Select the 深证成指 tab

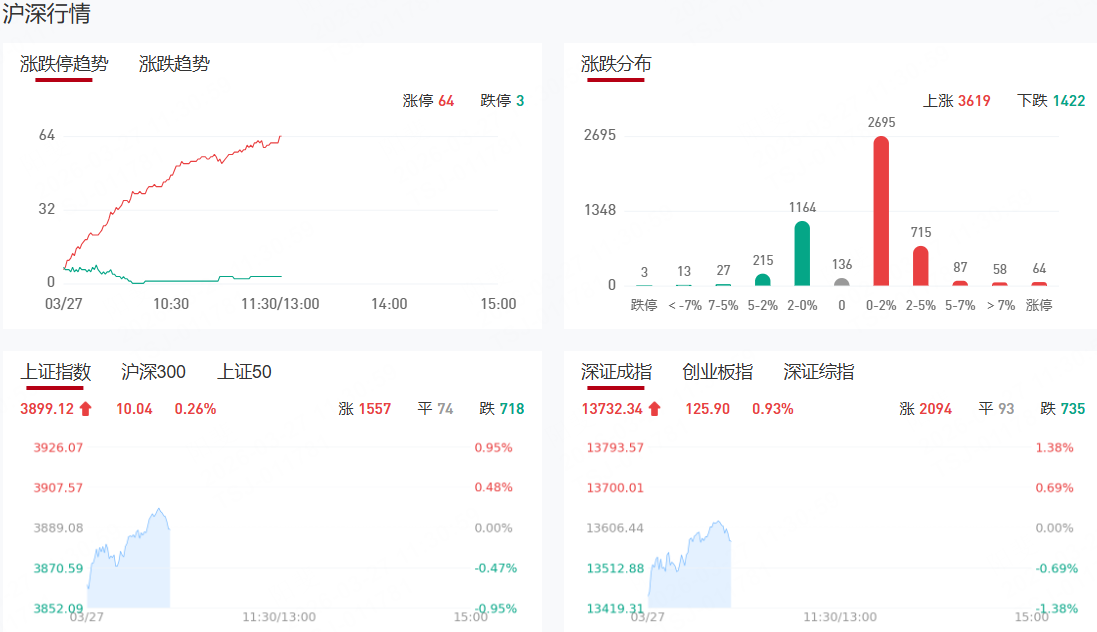point(616,372)
